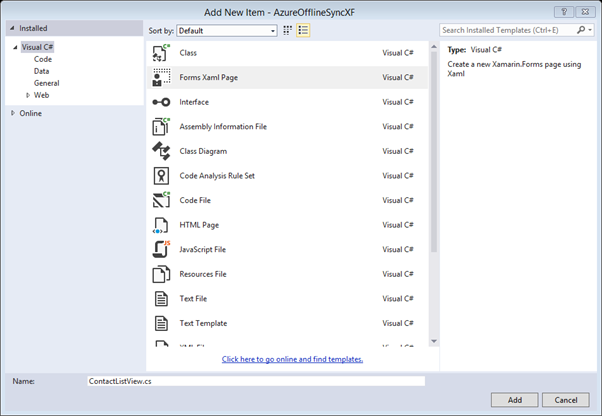The image size is (602, 416).
Task: Click the Installed header label
Action: pos(33,28)
